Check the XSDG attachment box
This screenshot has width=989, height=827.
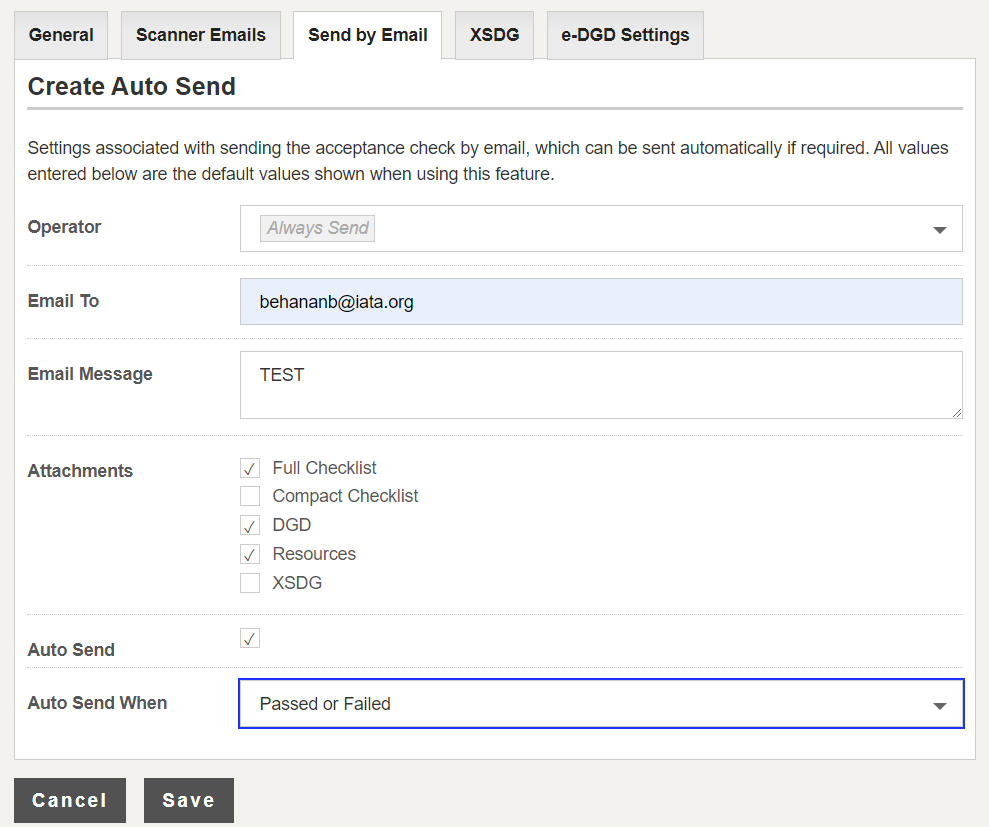click(250, 583)
